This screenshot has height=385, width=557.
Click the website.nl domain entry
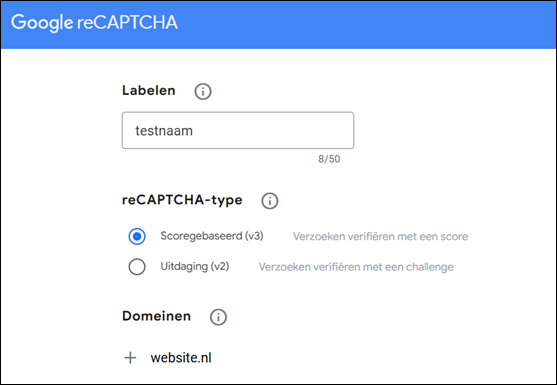(181, 358)
